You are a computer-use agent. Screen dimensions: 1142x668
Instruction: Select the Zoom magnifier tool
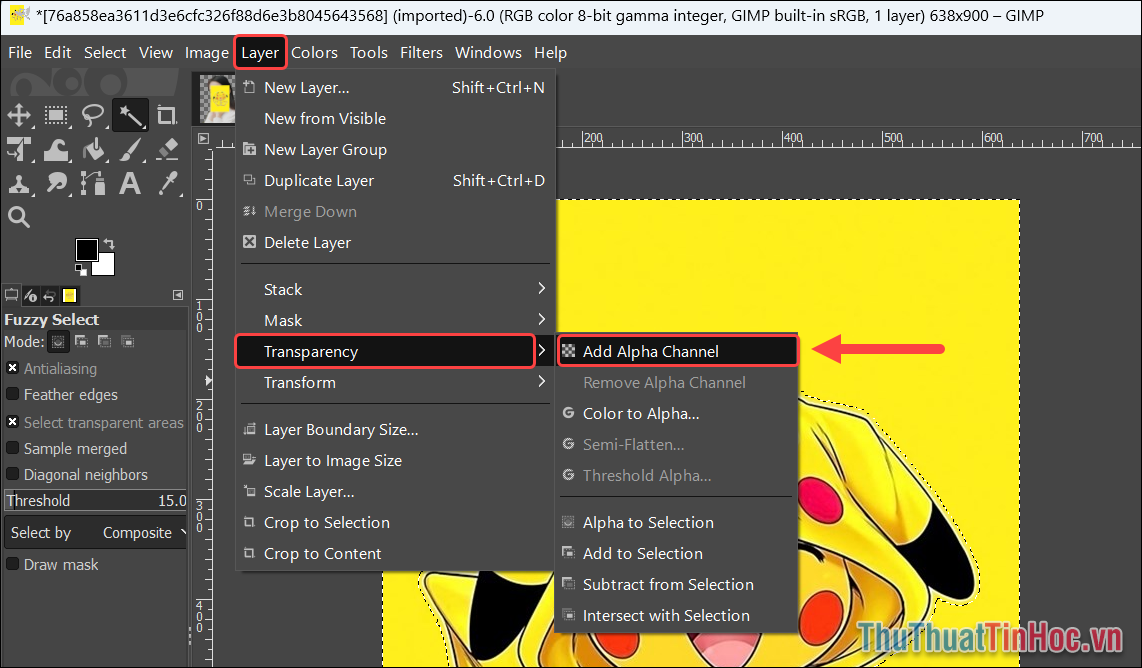pyautogui.click(x=19, y=216)
